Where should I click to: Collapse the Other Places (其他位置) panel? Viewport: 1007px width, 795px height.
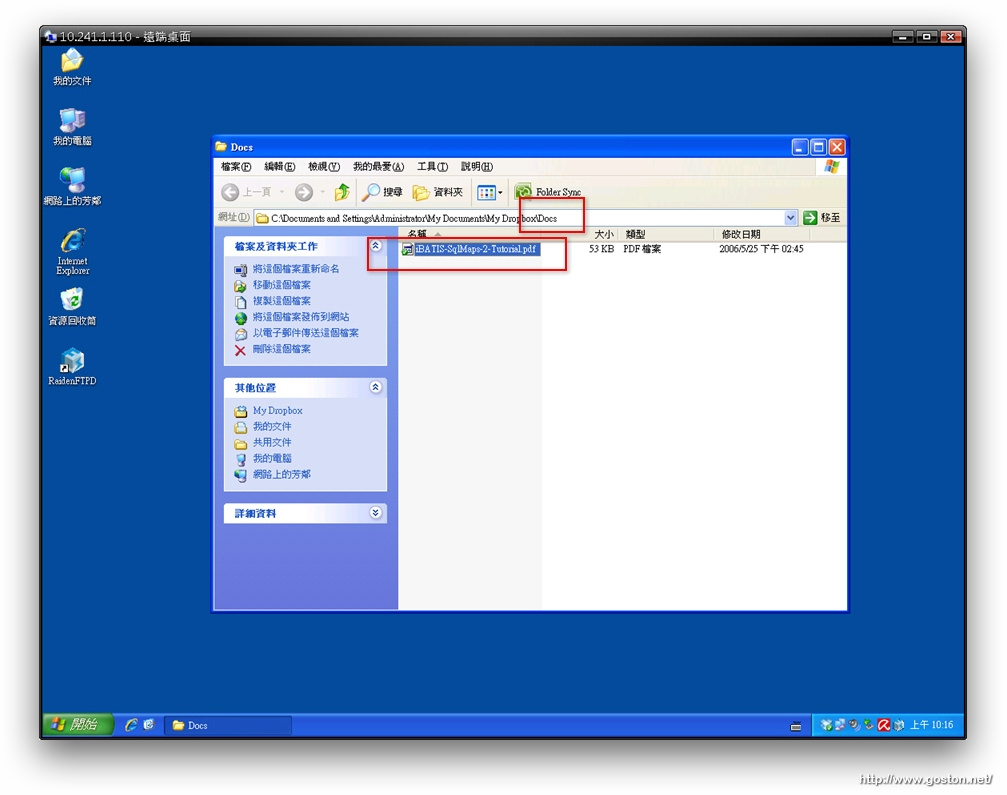click(376, 387)
